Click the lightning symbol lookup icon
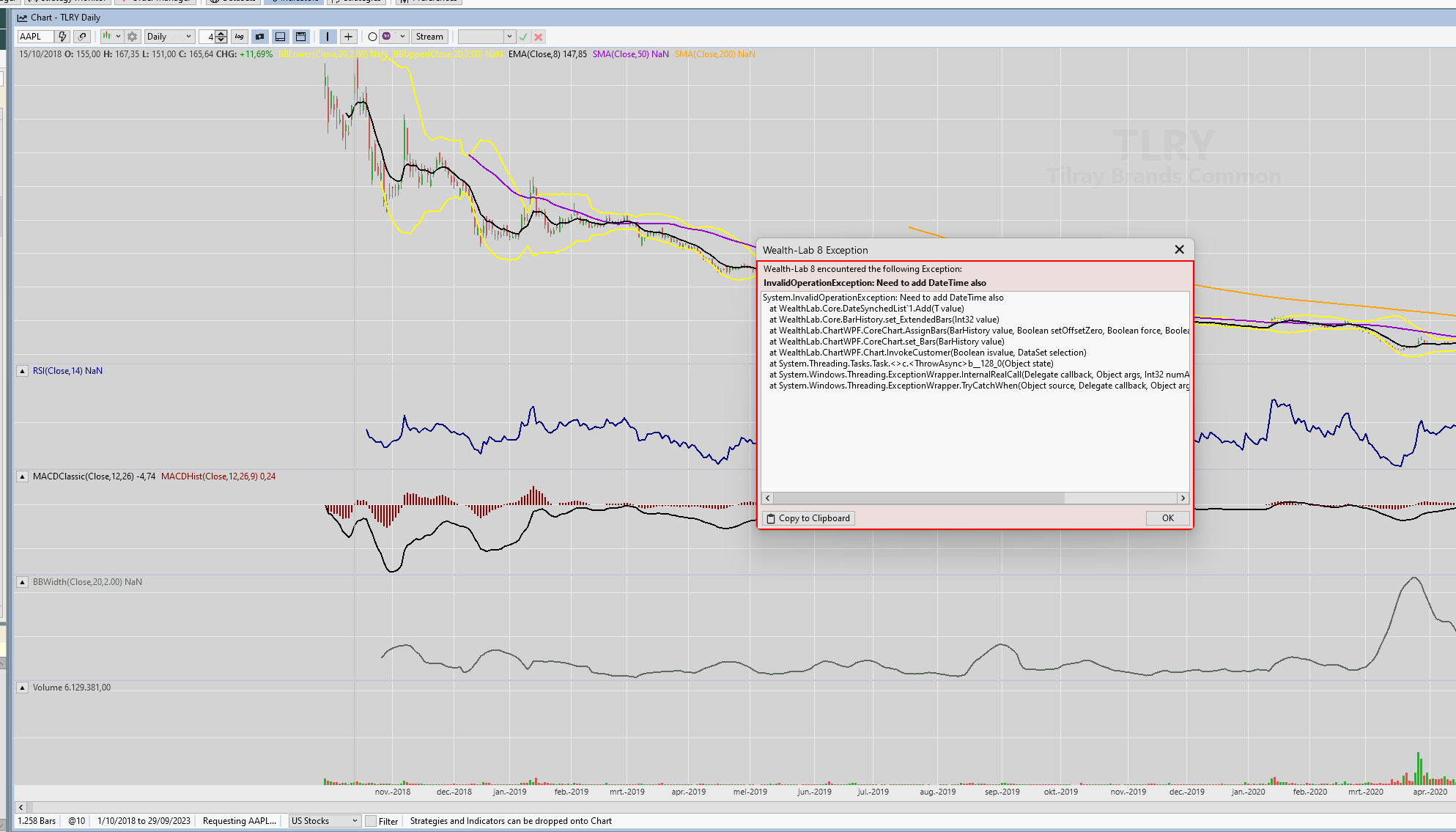Image resolution: width=1456 pixels, height=832 pixels. (62, 36)
